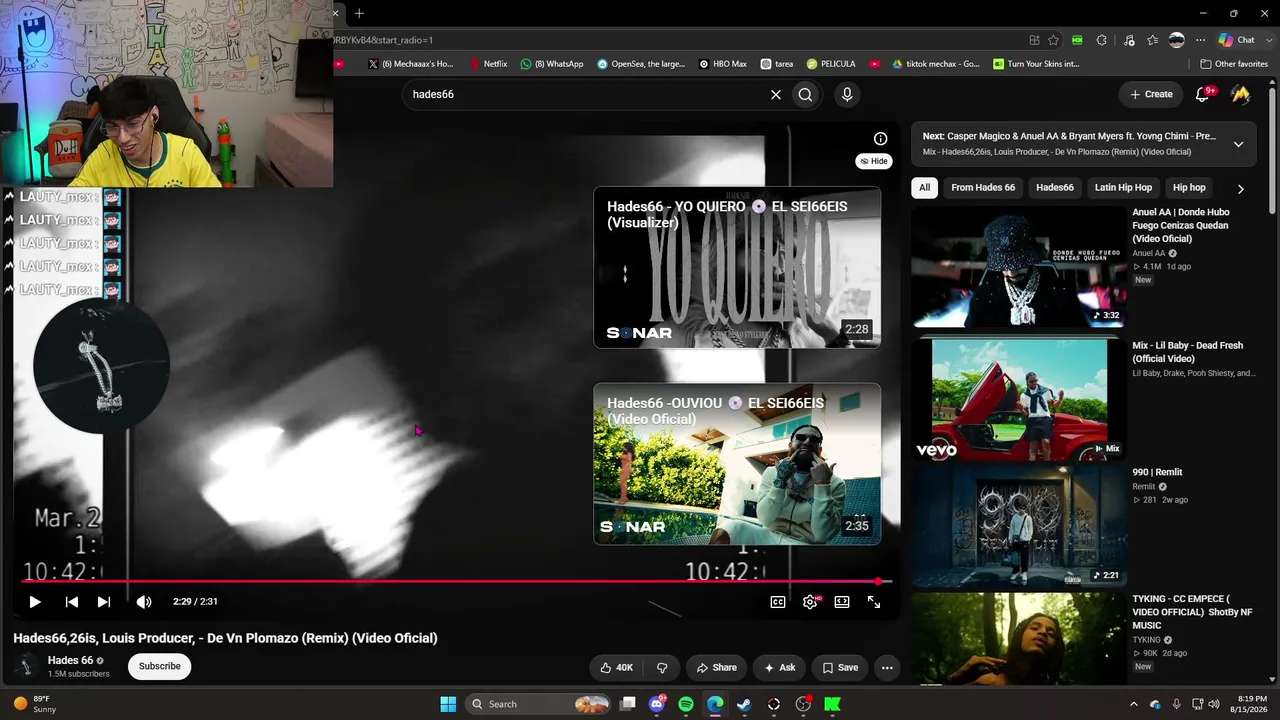Toggle closed captions on the player

tap(778, 602)
